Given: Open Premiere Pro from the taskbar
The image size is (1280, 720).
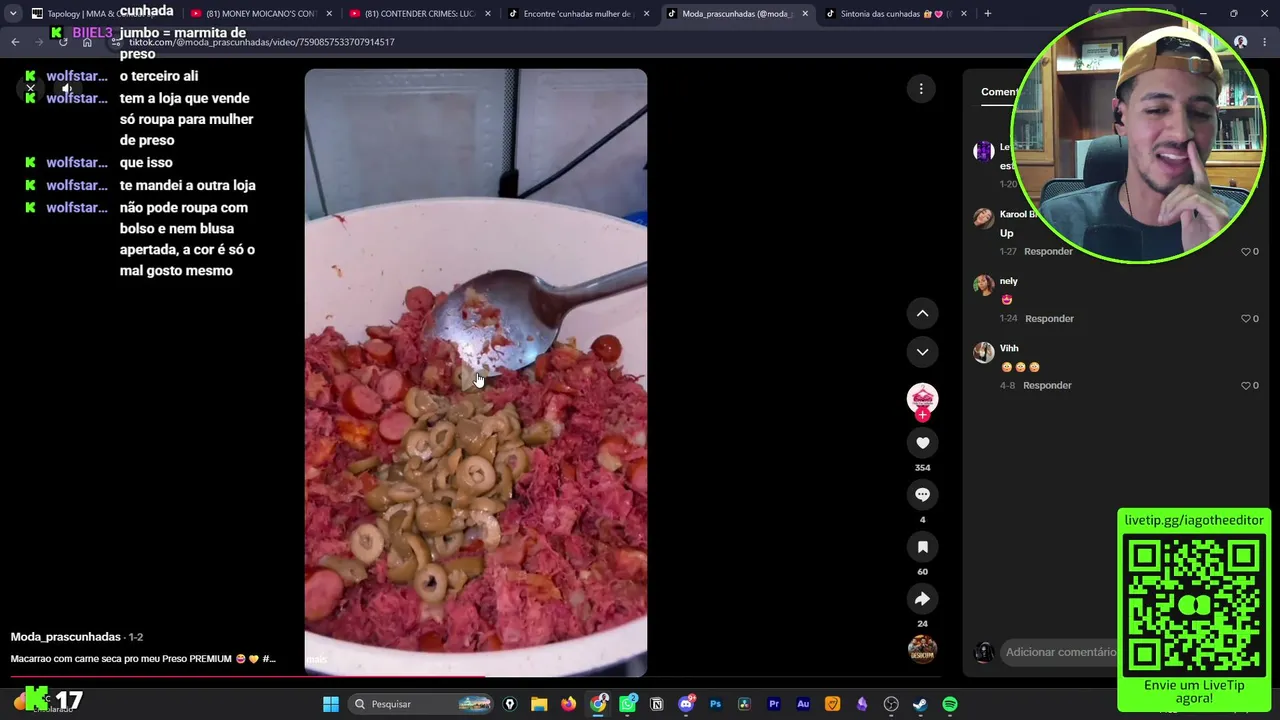Looking at the screenshot, I should coord(774,704).
